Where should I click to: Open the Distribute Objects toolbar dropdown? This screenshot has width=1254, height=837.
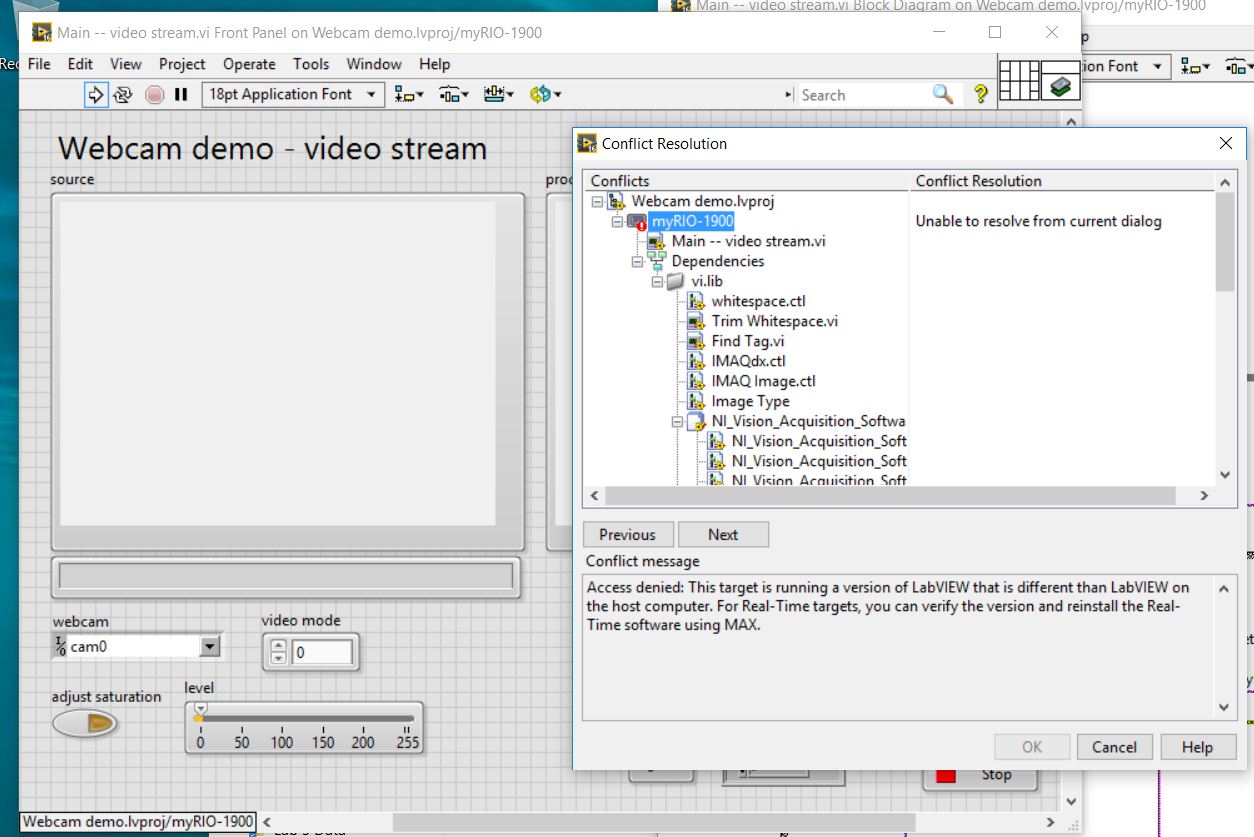(454, 94)
